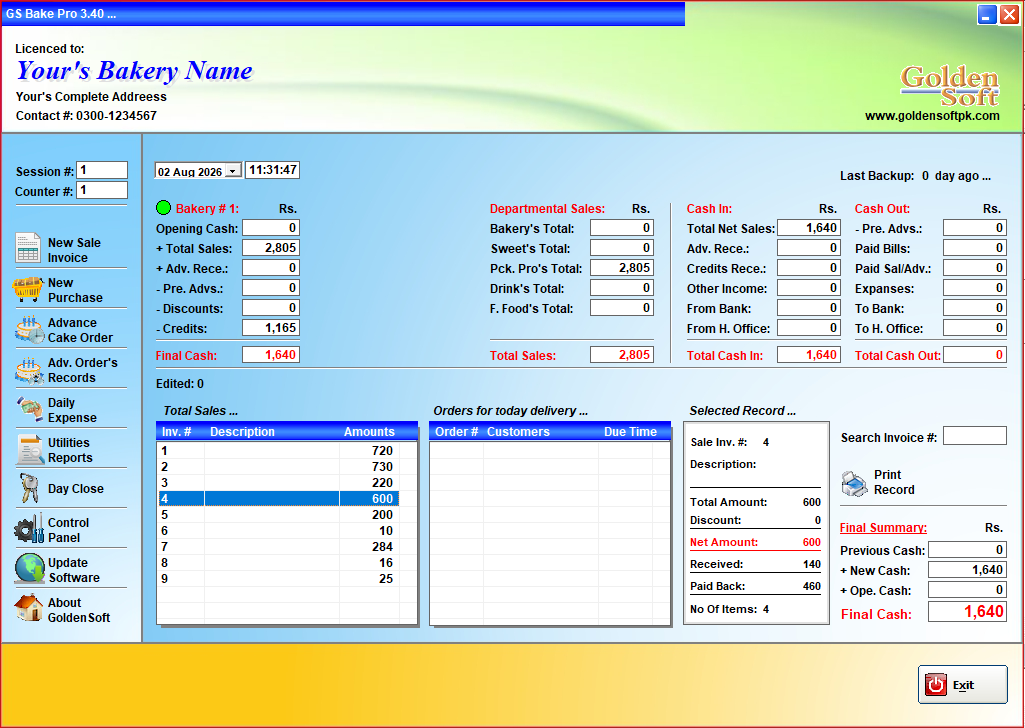
Task: Click the Final Summary heading link
Action: (x=883, y=527)
